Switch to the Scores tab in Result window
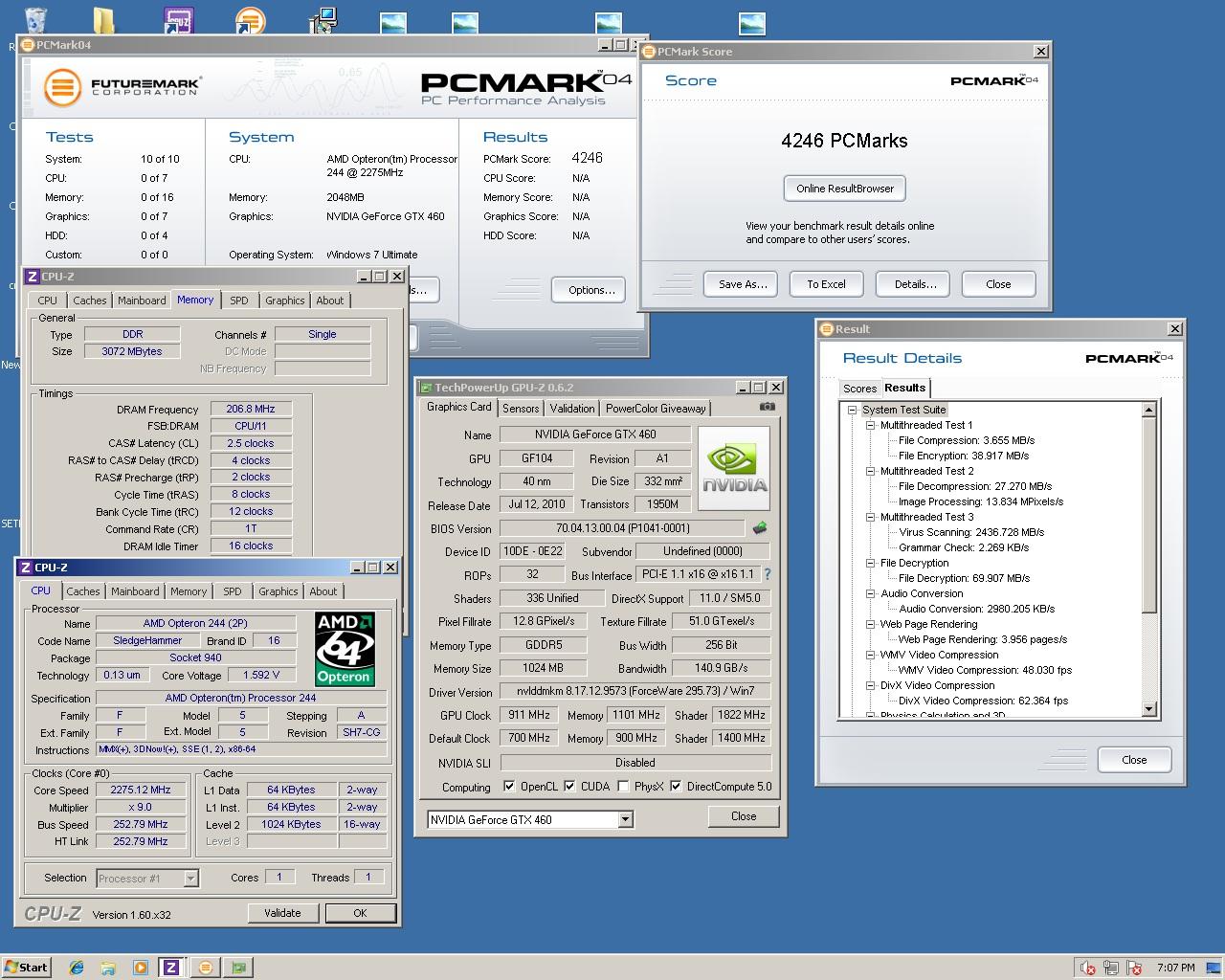Viewport: 1225px width, 980px height. pos(859,389)
